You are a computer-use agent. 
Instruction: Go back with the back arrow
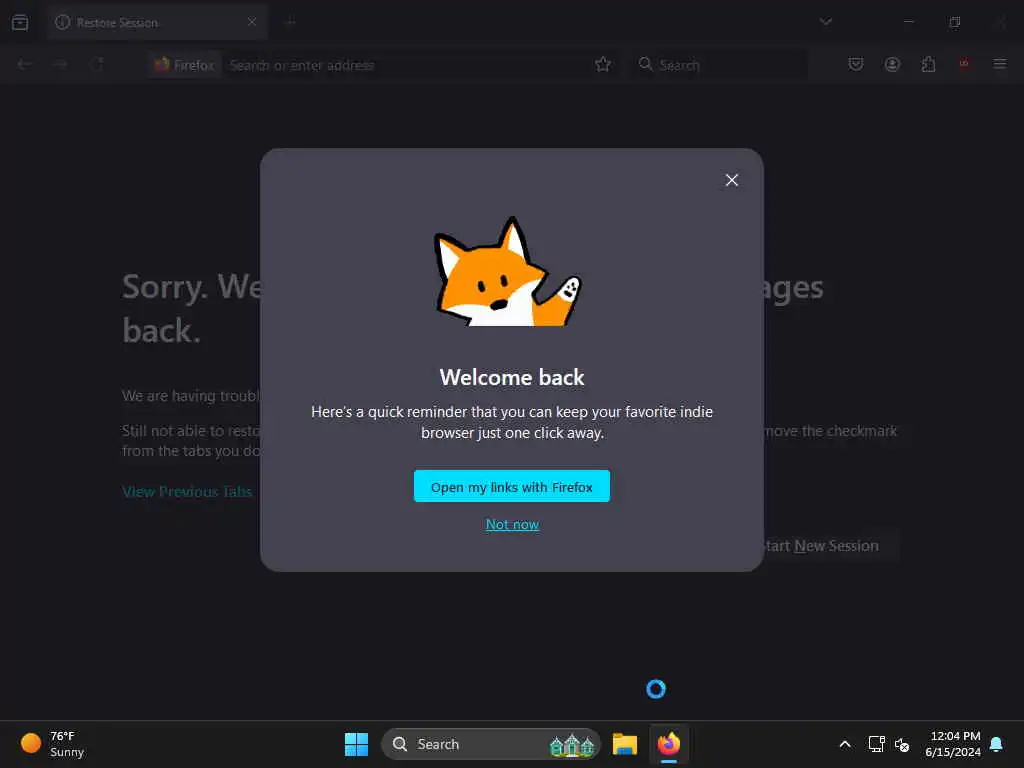pyautogui.click(x=25, y=64)
